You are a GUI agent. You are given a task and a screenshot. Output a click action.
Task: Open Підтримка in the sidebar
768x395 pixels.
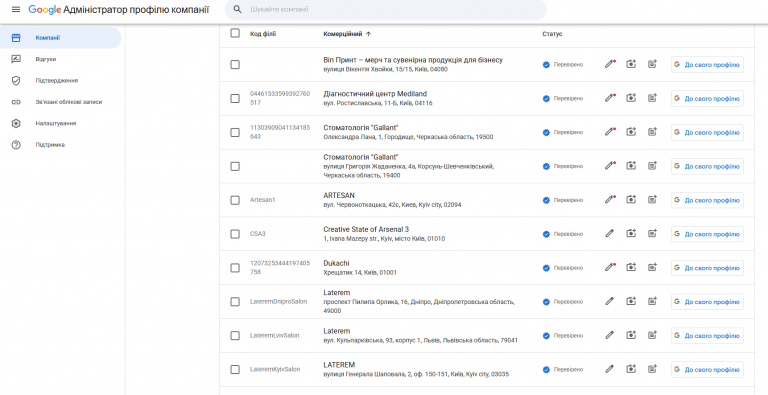(60, 145)
